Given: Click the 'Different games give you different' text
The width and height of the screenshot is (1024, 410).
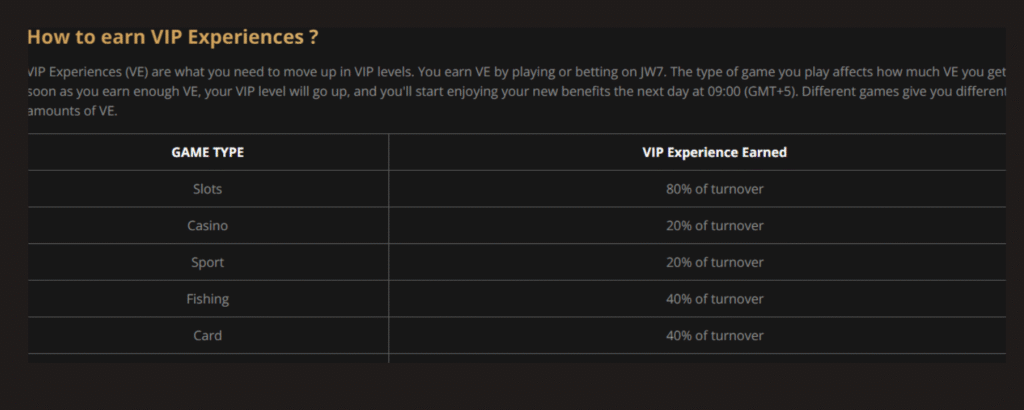Looking at the screenshot, I should coord(904,91).
